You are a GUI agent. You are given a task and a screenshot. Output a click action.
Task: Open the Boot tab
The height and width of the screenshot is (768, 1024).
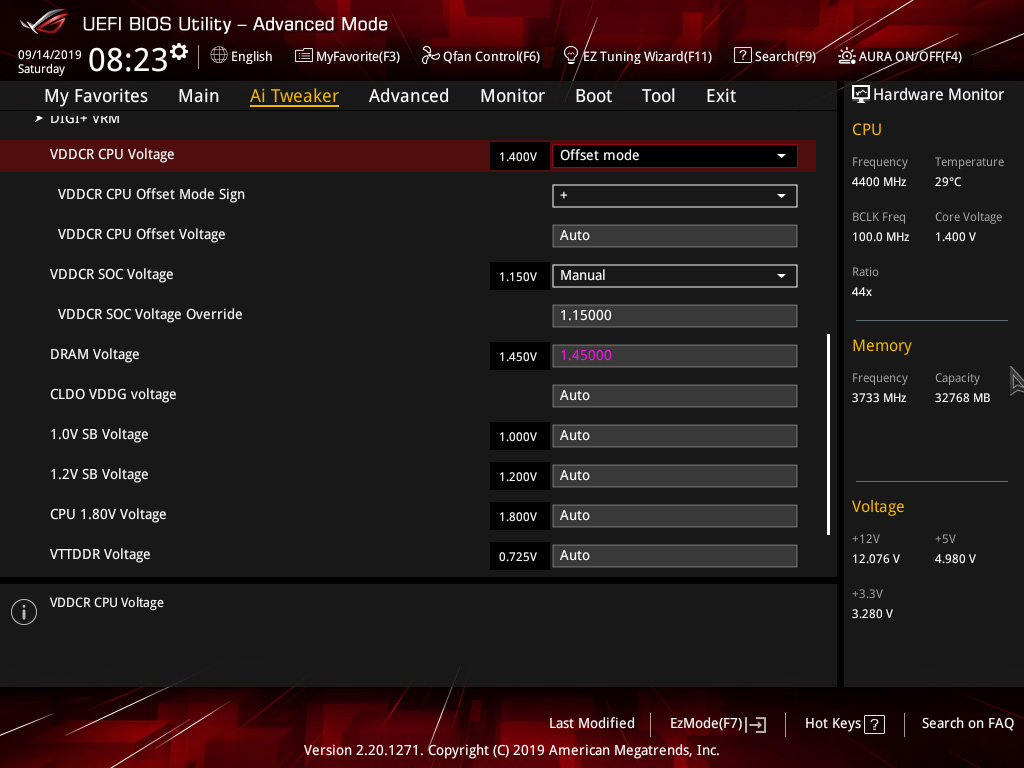593,96
